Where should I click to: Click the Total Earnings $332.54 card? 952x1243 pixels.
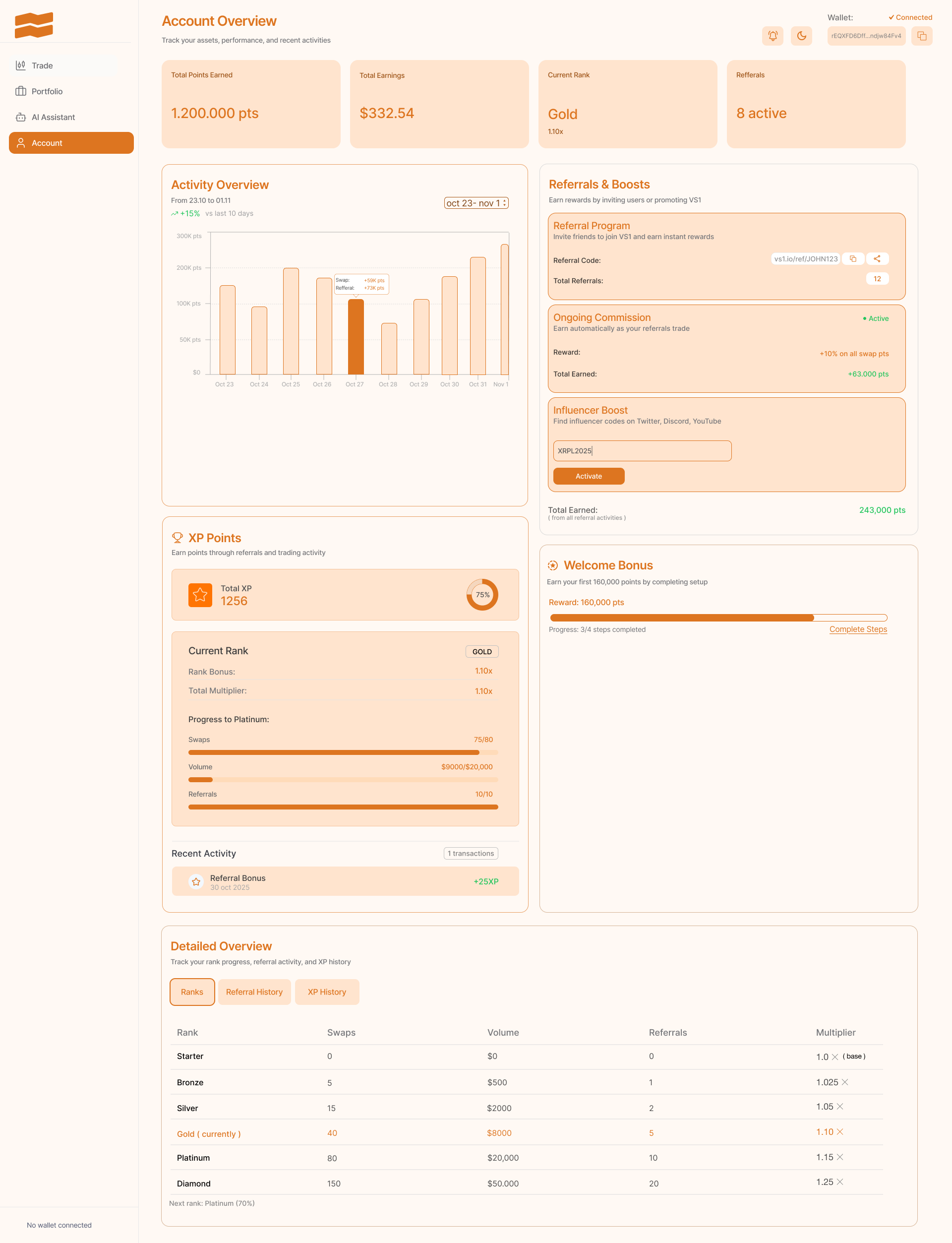439,104
